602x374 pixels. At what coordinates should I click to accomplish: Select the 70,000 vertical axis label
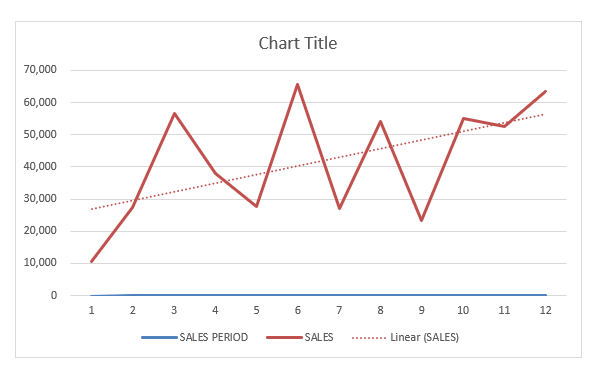(x=40, y=70)
